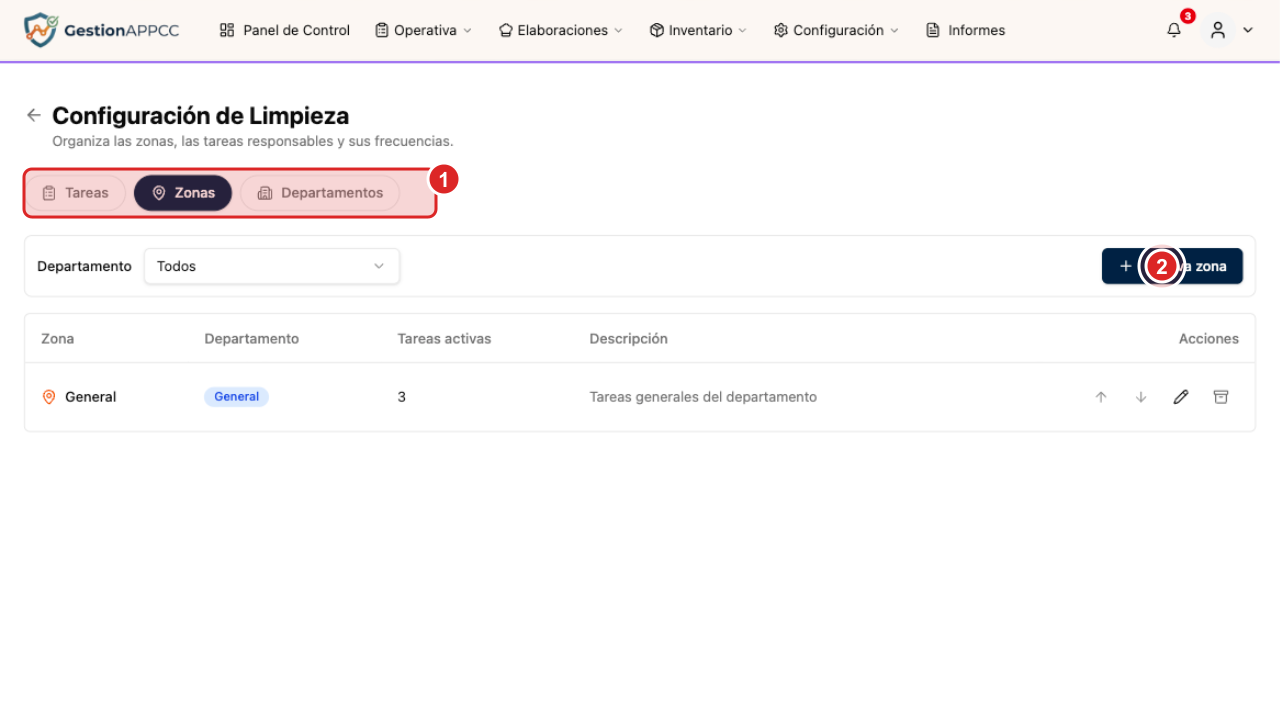Click the Zona column header
The height and width of the screenshot is (720, 1280).
click(58, 339)
